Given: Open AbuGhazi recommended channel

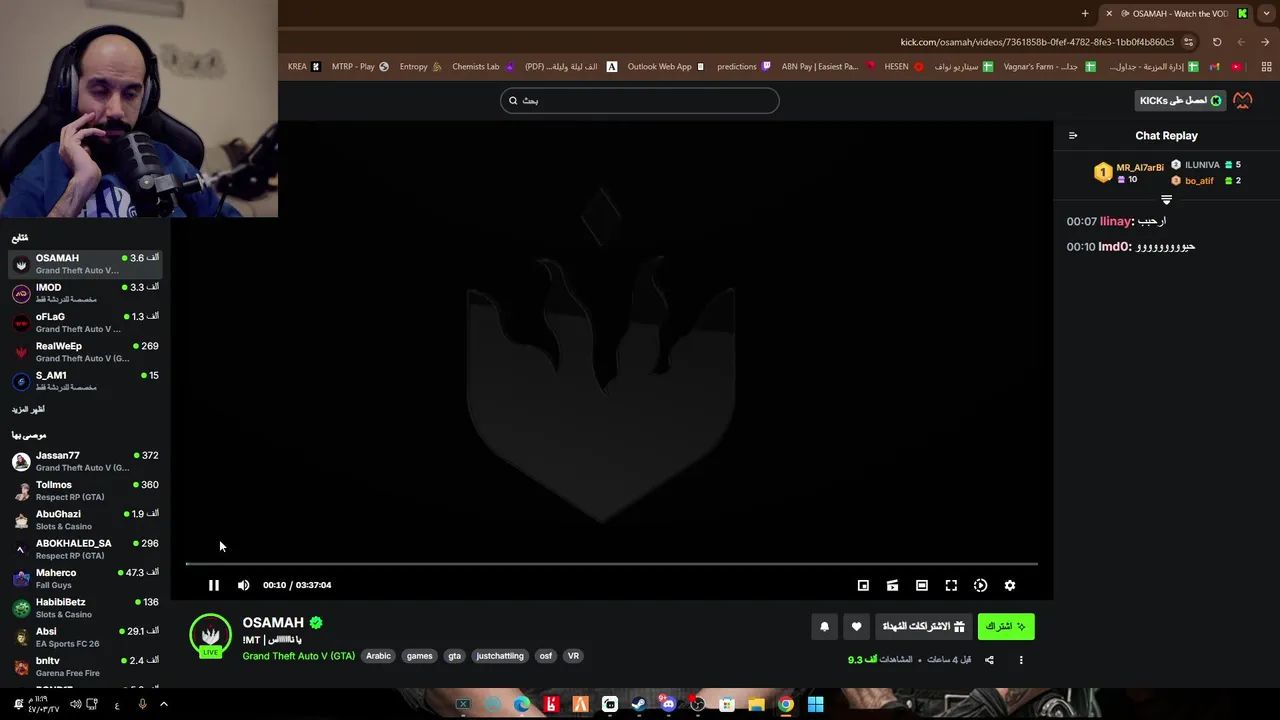Looking at the screenshot, I should 86,520.
